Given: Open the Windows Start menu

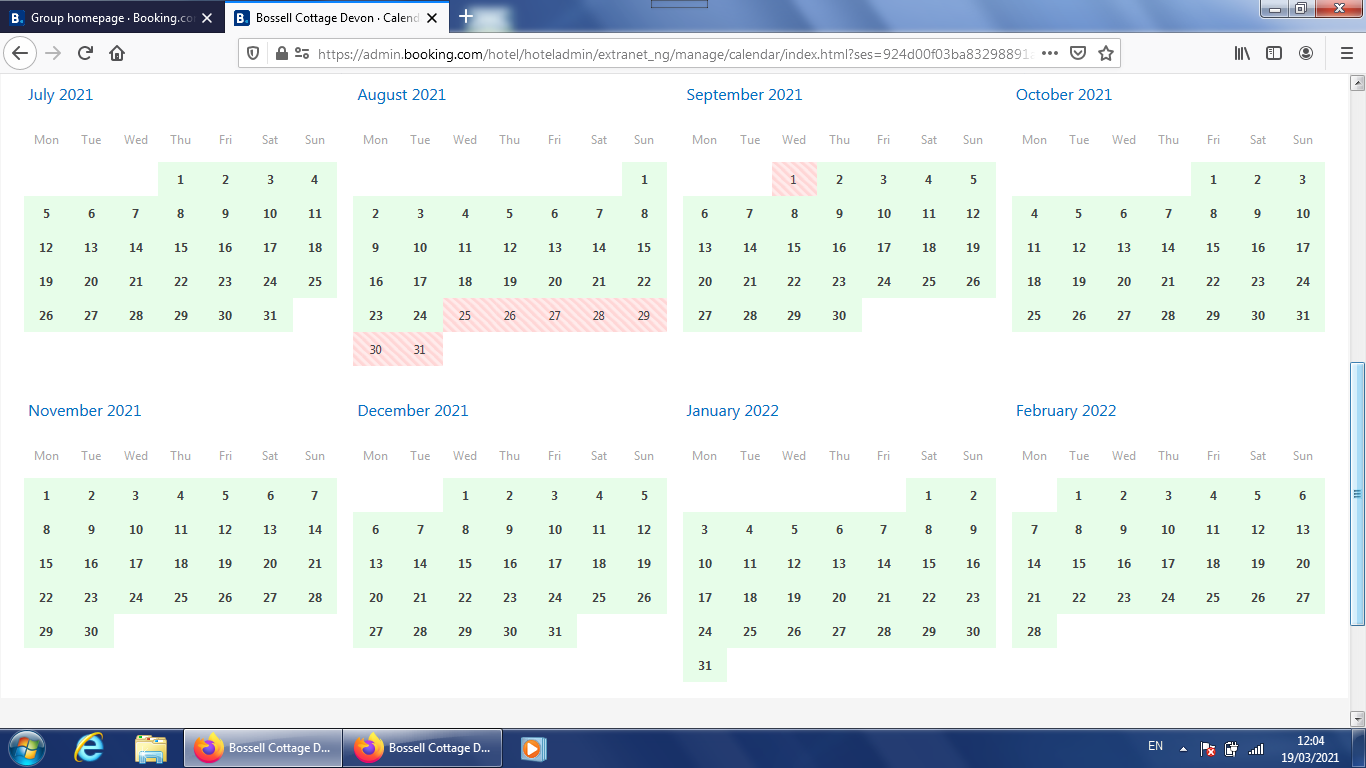Looking at the screenshot, I should [26, 748].
